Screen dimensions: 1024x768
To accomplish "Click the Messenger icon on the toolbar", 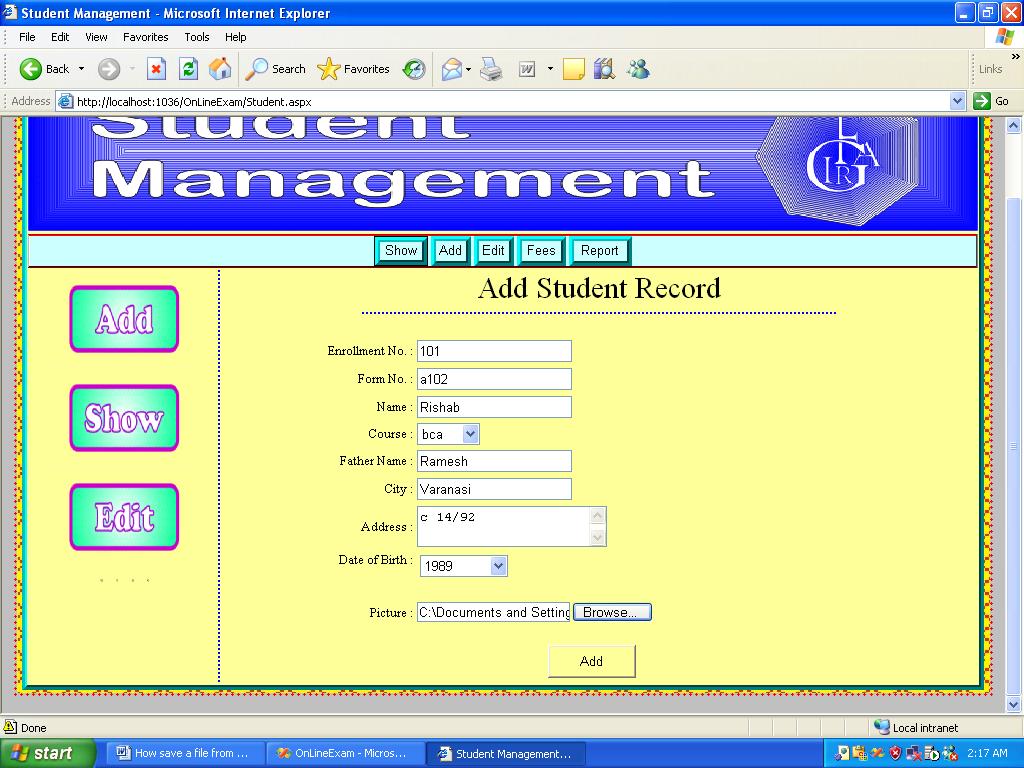I will click(639, 69).
